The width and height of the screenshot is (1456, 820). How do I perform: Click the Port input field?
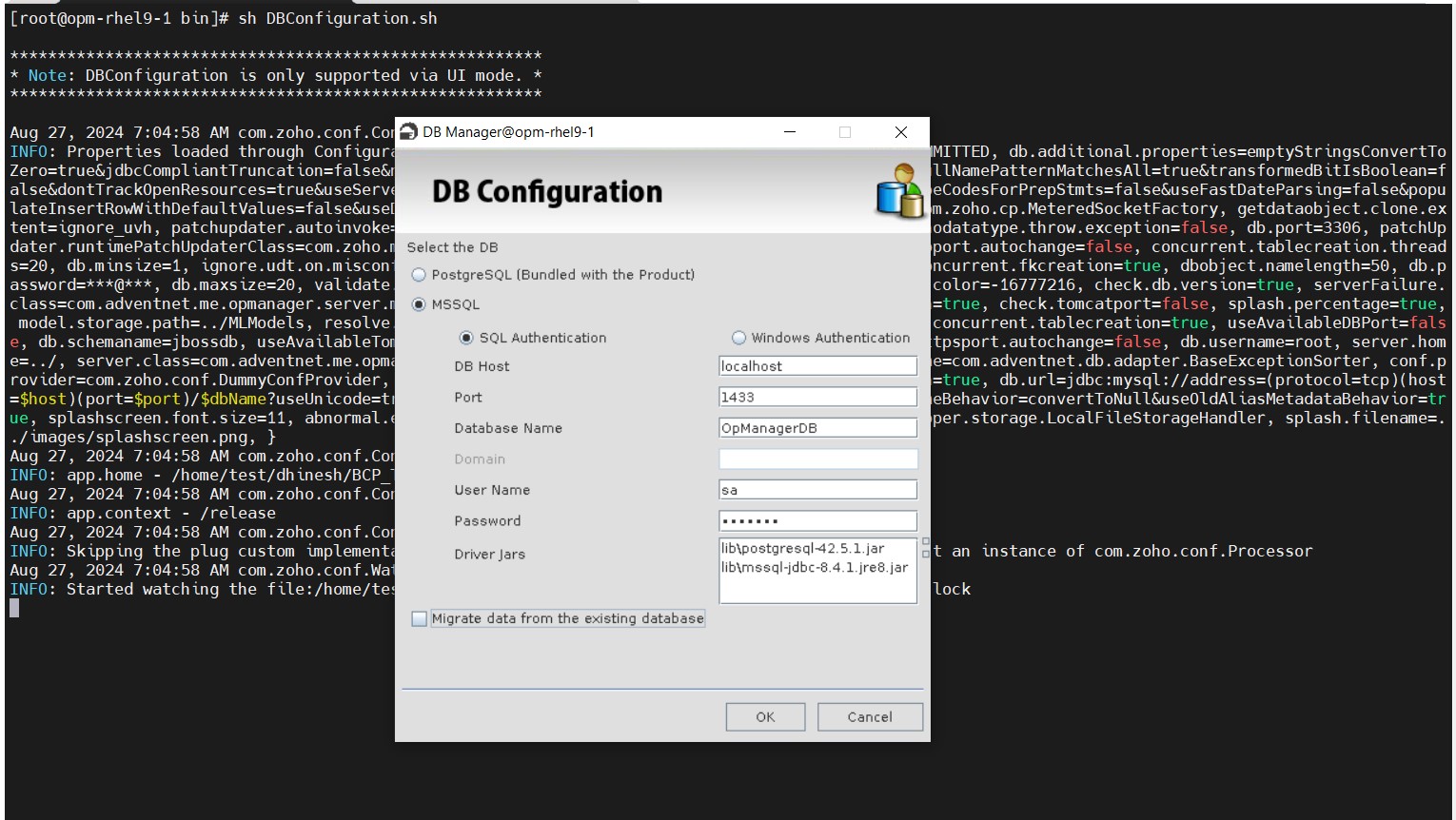coord(817,397)
